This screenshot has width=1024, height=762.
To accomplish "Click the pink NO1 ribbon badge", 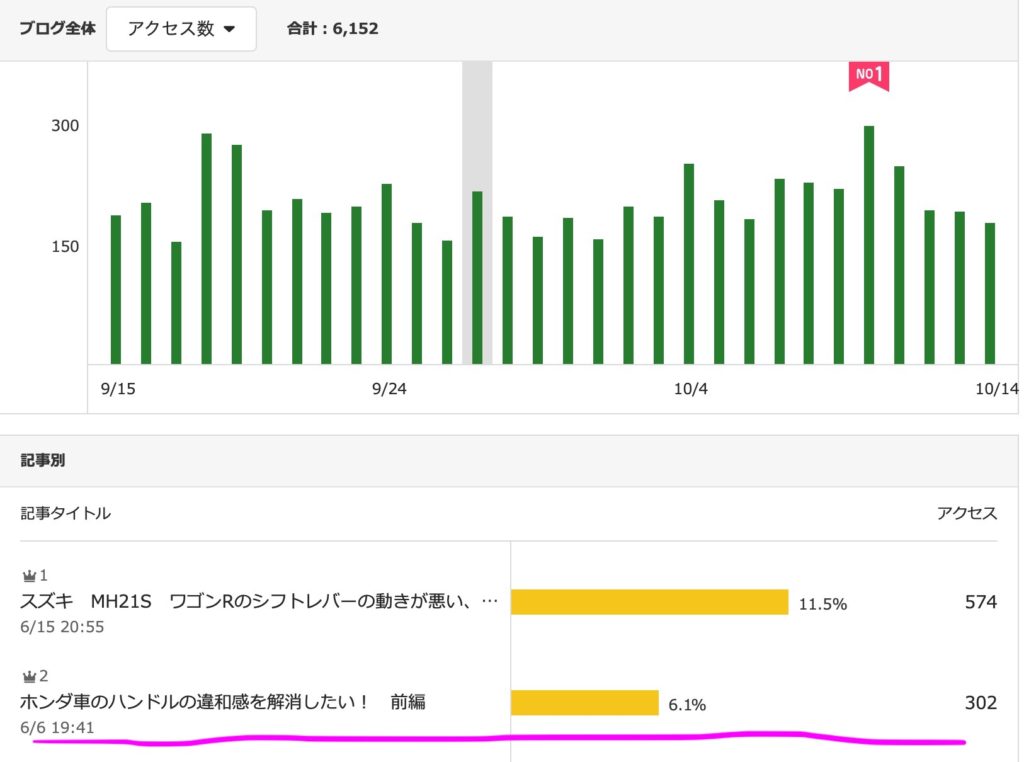I will (x=868, y=75).
